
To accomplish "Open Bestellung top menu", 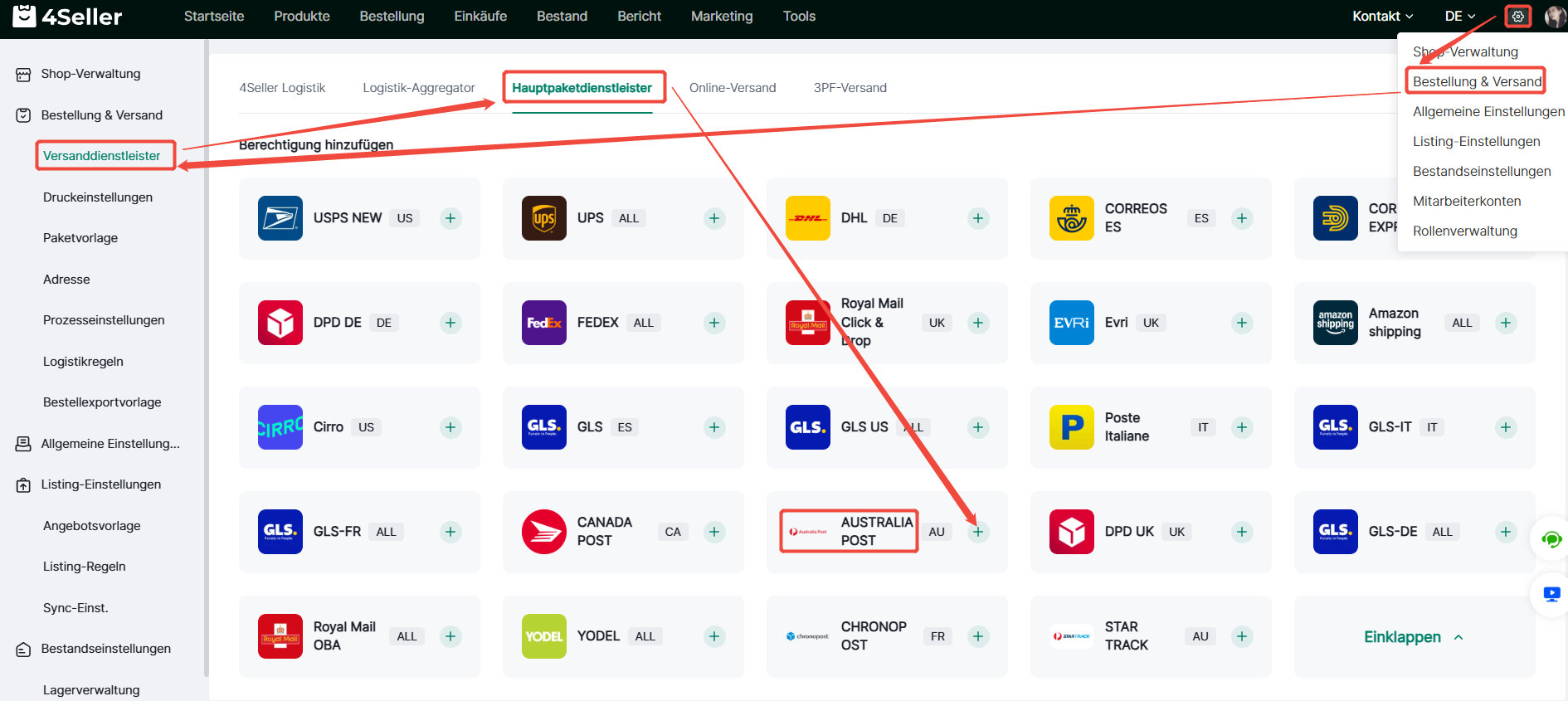I will point(392,16).
